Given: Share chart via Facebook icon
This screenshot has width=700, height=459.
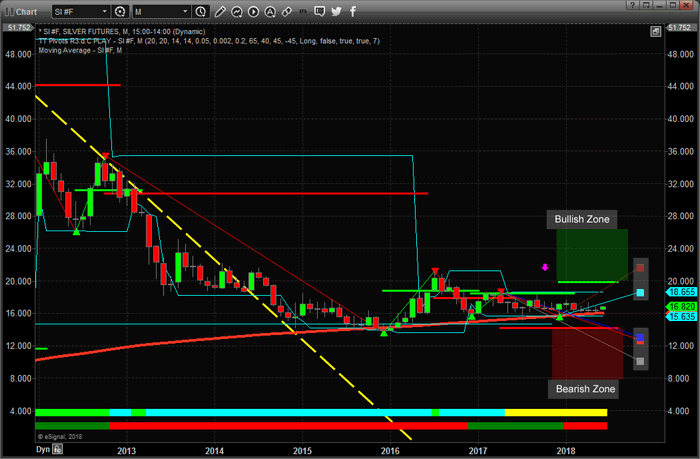Looking at the screenshot, I should [x=353, y=12].
